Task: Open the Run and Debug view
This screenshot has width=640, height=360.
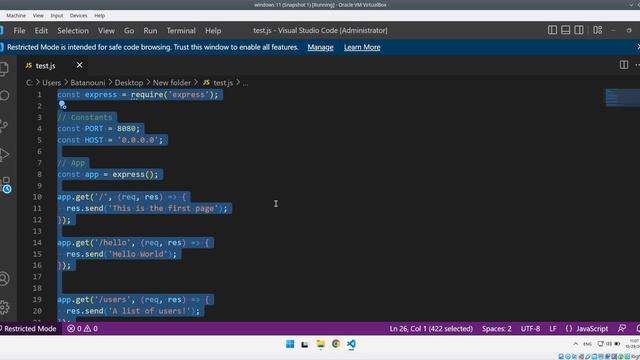Action: tap(4, 155)
